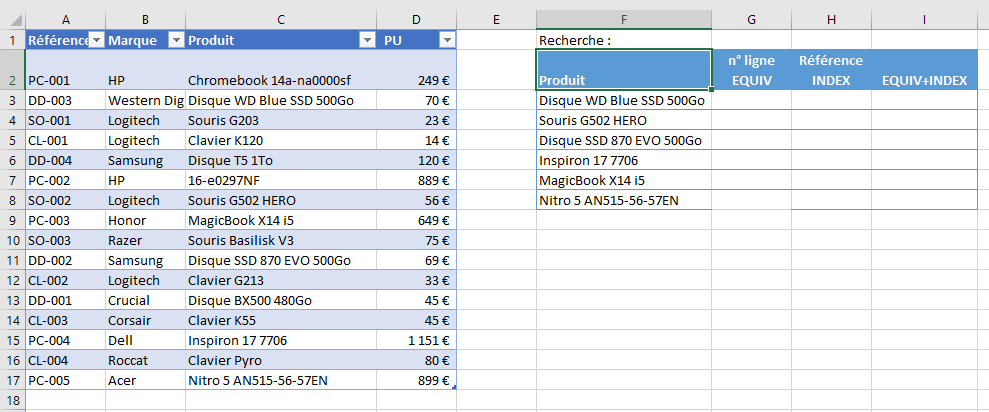989x412 pixels.
Task: Select cell 'MagicBook X14 i5' in column F
Action: [624, 180]
